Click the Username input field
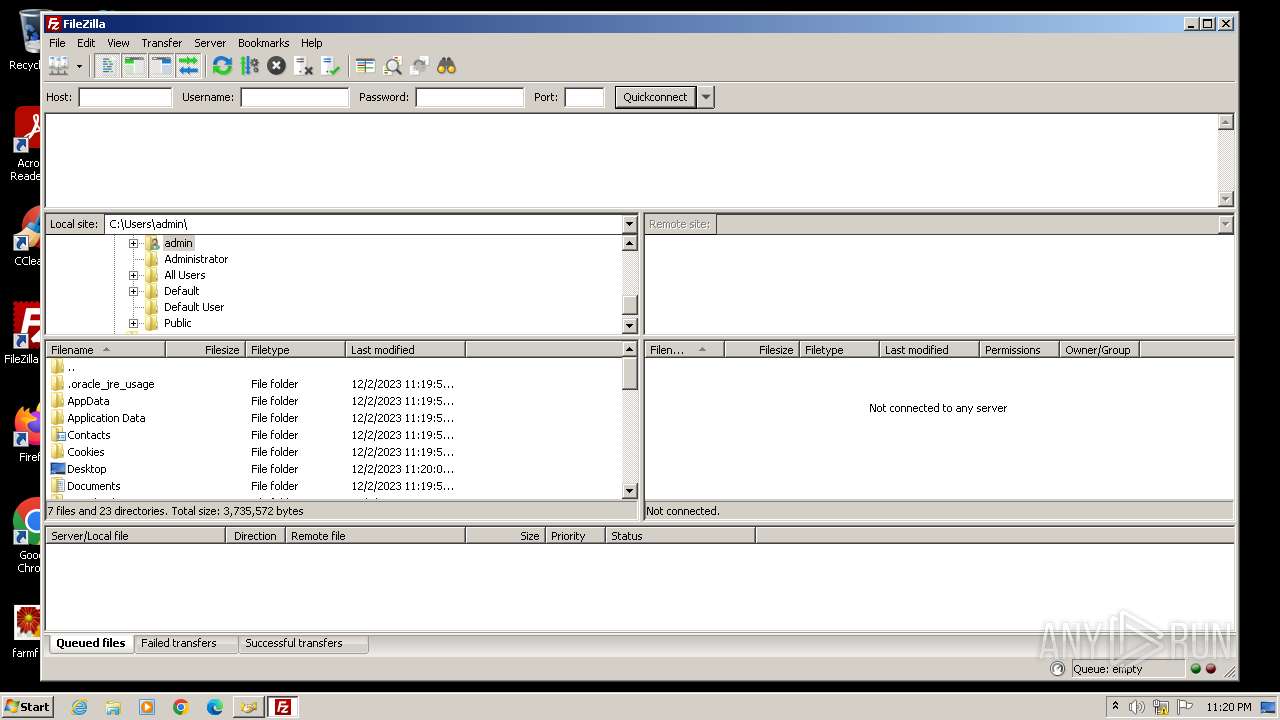 pyautogui.click(x=294, y=97)
